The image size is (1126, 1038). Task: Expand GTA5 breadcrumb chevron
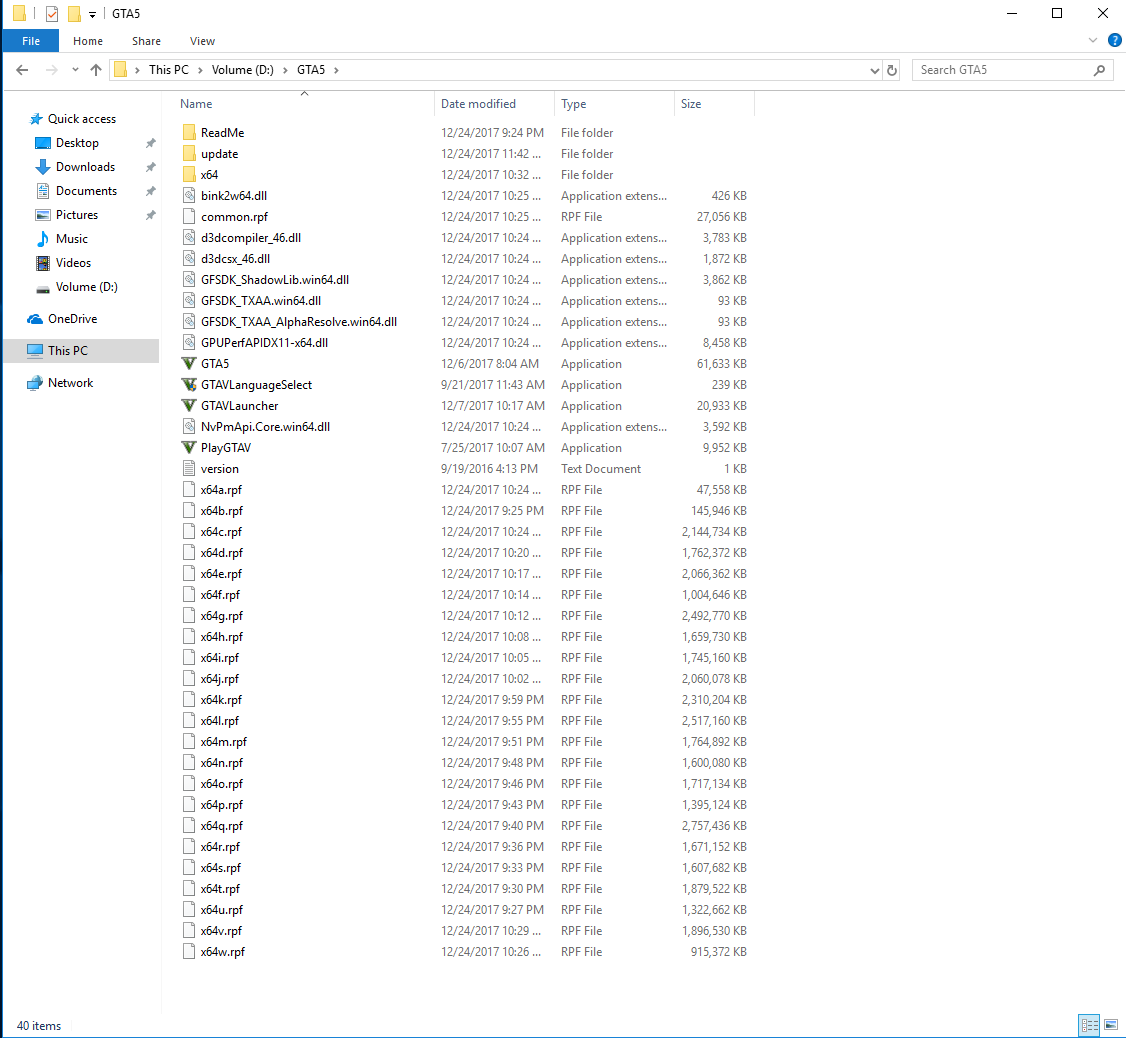tap(336, 70)
